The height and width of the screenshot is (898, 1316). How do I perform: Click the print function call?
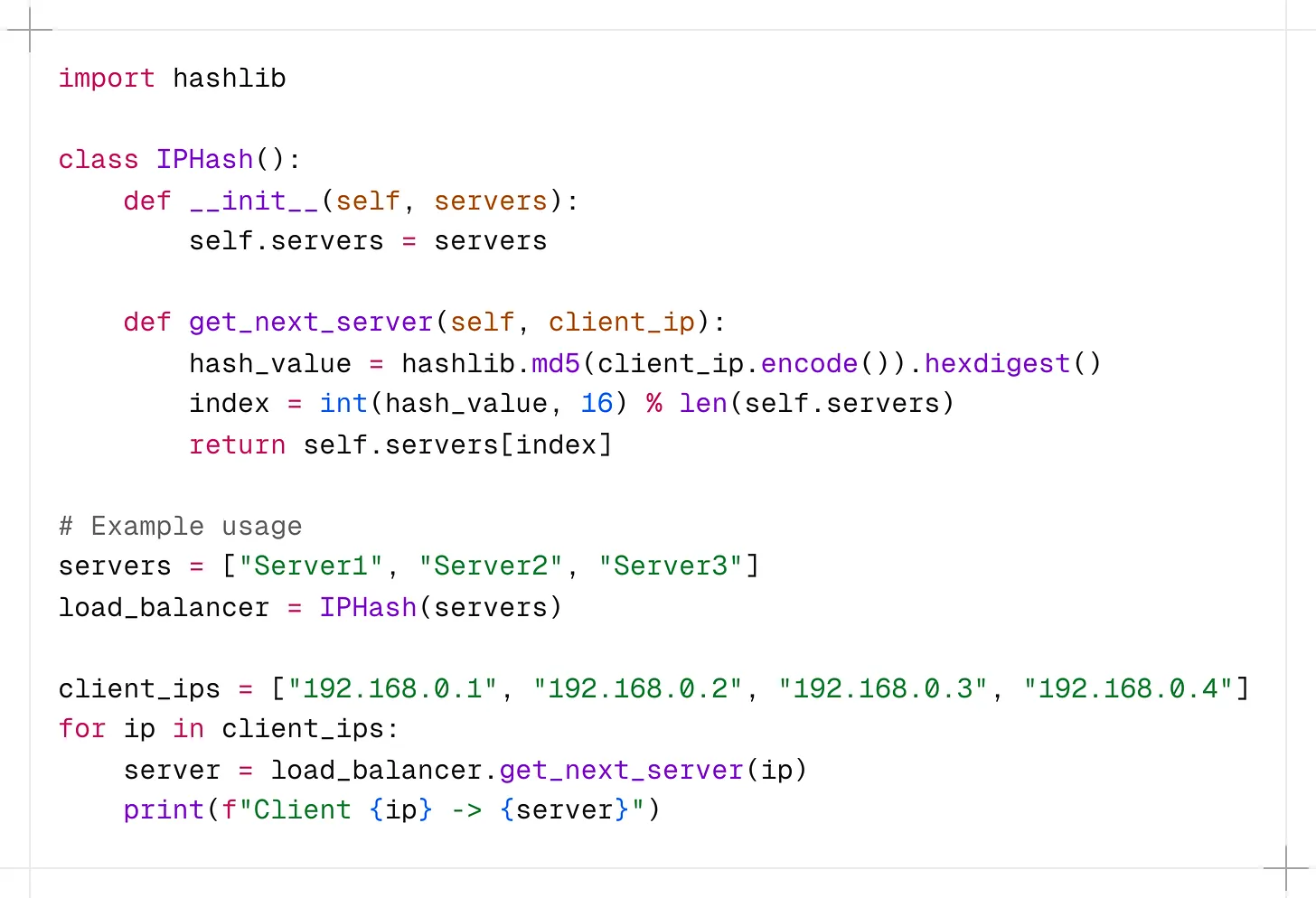point(164,810)
